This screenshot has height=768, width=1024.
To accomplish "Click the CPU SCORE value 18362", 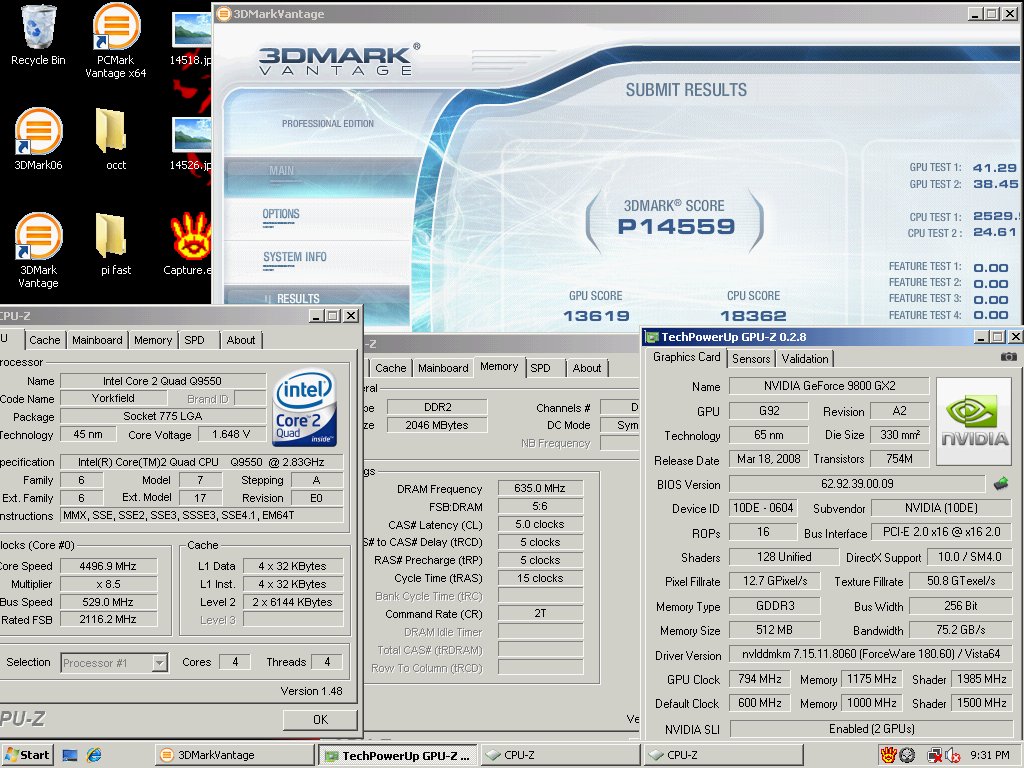I will point(753,316).
